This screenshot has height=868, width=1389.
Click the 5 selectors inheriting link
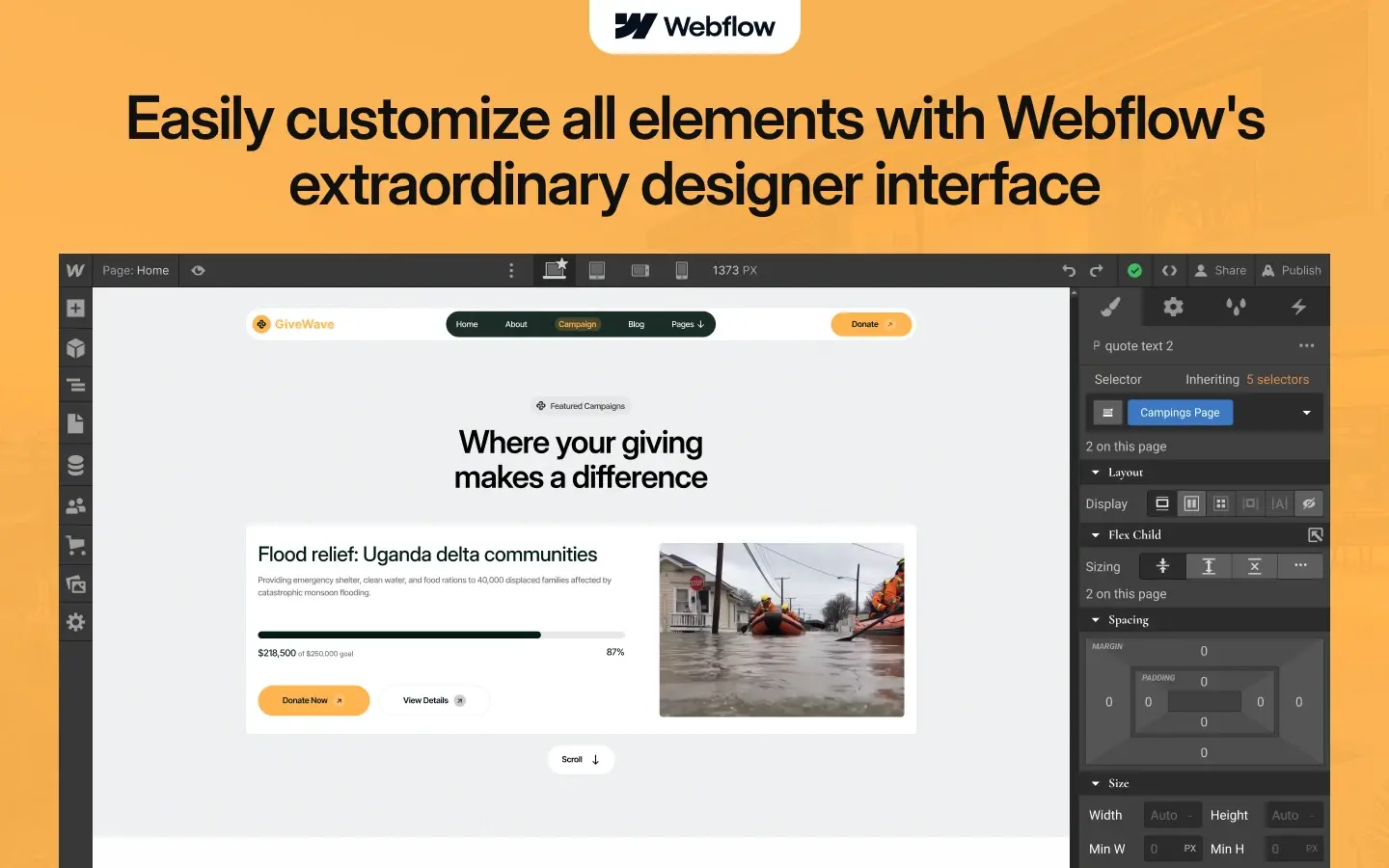[x=1277, y=380]
